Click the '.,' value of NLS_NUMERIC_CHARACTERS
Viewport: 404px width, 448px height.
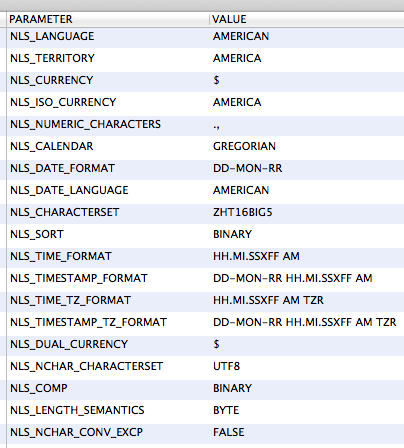216,127
